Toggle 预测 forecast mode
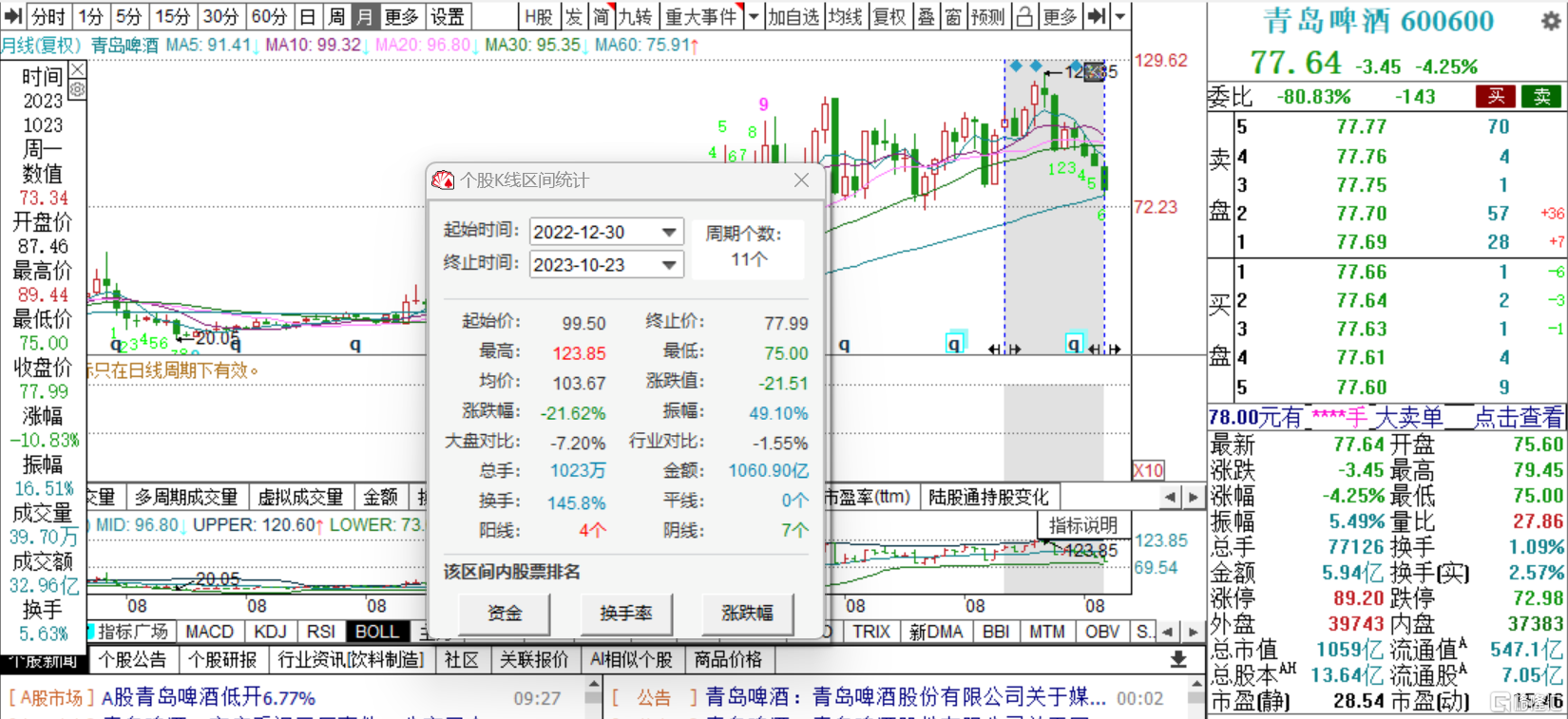1568x719 pixels. [x=988, y=16]
